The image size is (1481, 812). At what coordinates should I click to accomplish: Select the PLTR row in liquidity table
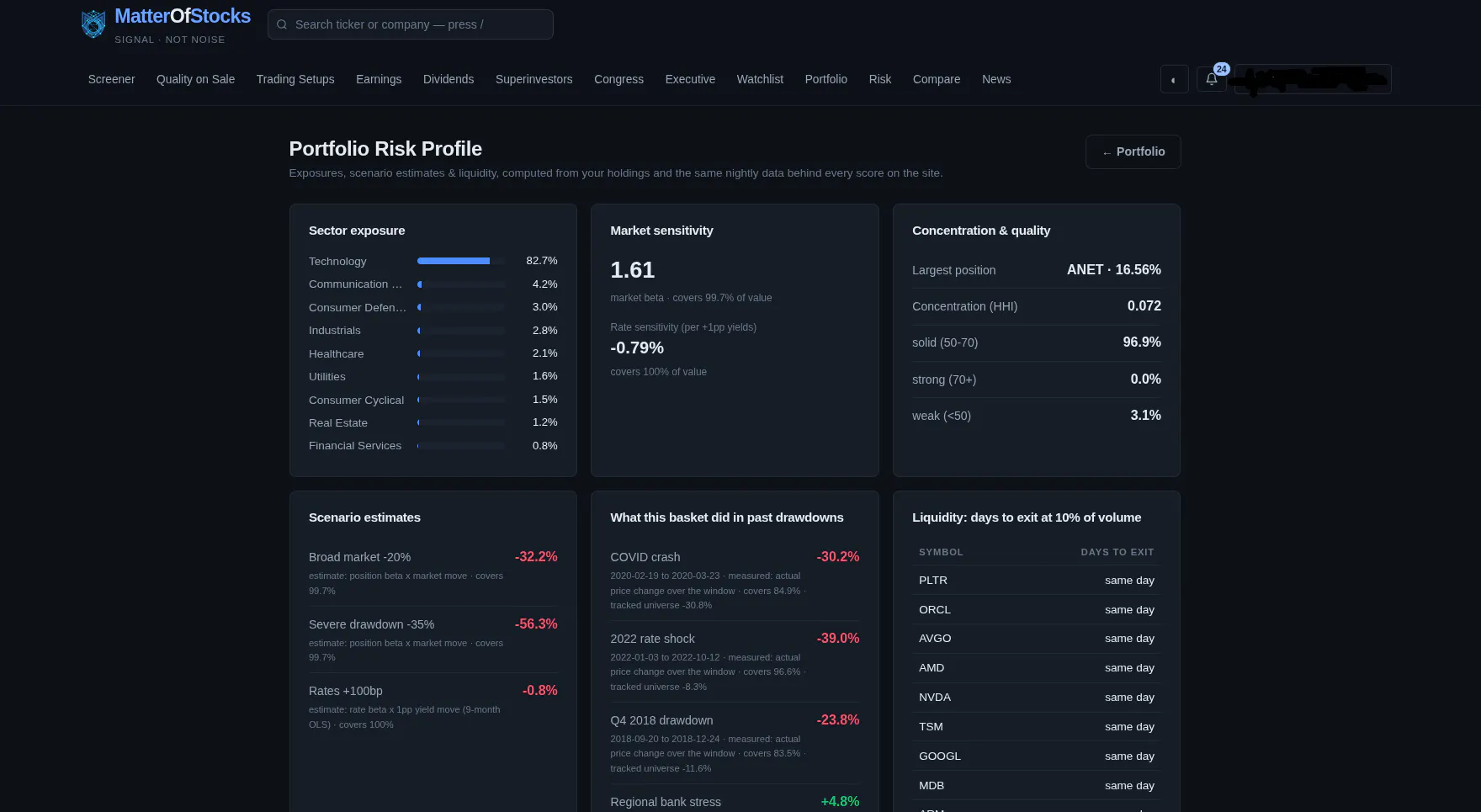(x=1037, y=581)
